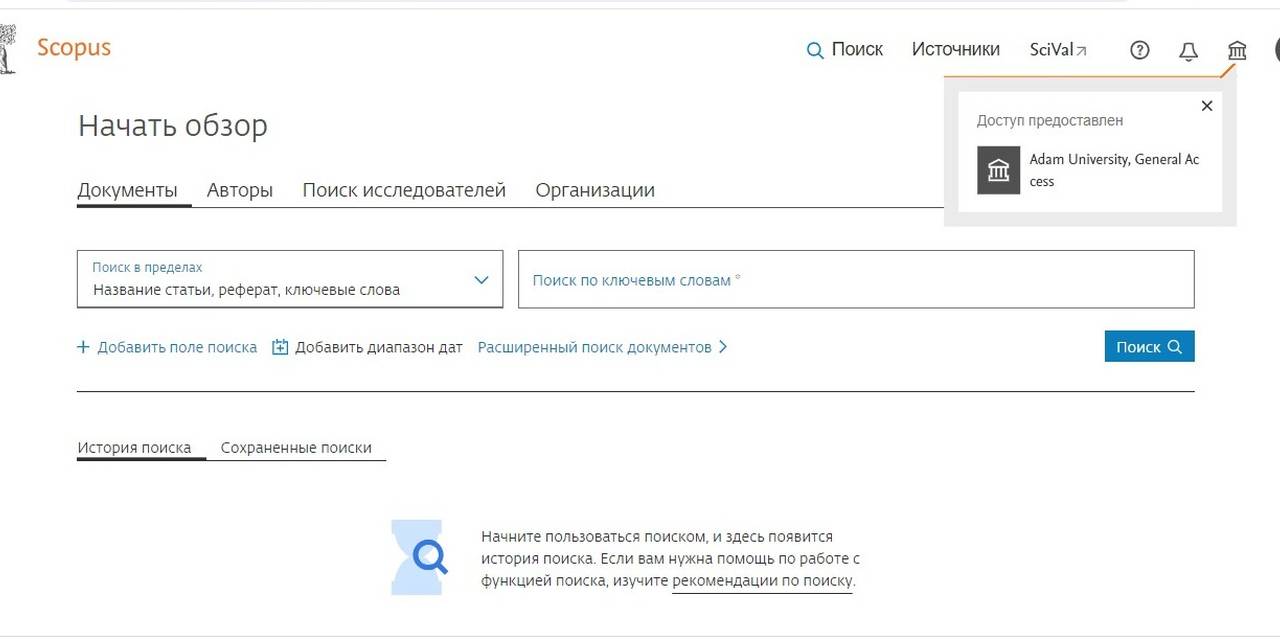
Task: Click the user profile avatar icon
Action: tap(1275, 49)
